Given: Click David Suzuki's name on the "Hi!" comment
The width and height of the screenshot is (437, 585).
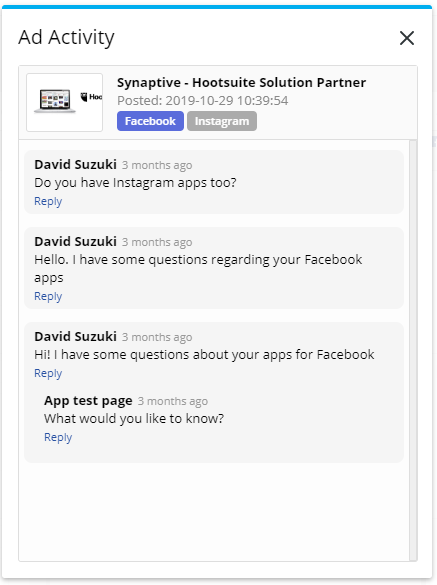Looking at the screenshot, I should click(75, 337).
